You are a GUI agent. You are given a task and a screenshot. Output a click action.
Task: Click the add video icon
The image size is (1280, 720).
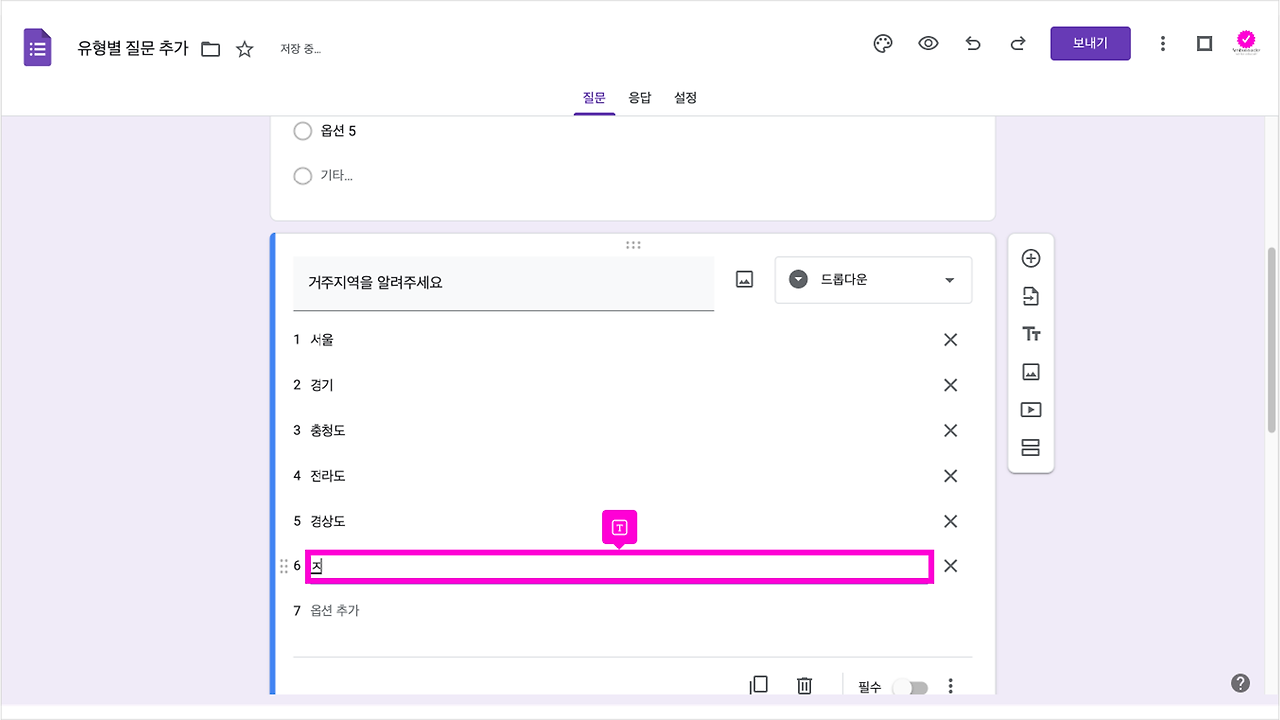click(x=1030, y=409)
